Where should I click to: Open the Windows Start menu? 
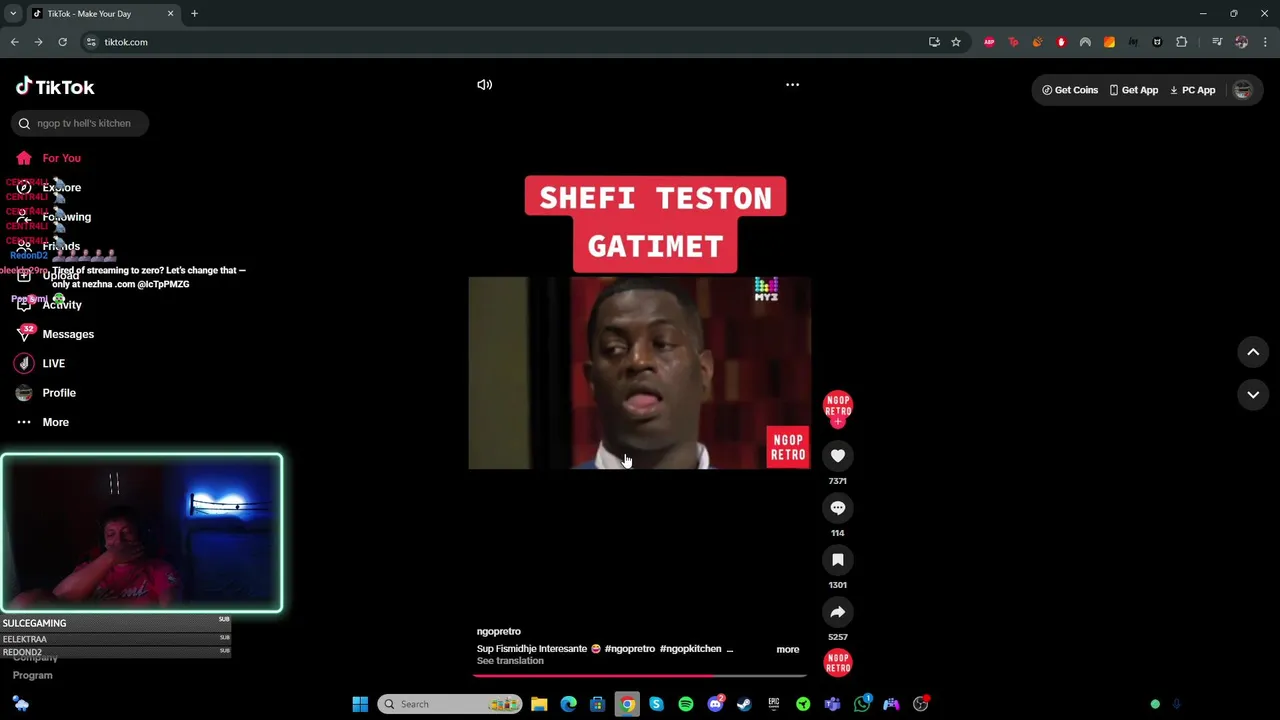click(360, 704)
